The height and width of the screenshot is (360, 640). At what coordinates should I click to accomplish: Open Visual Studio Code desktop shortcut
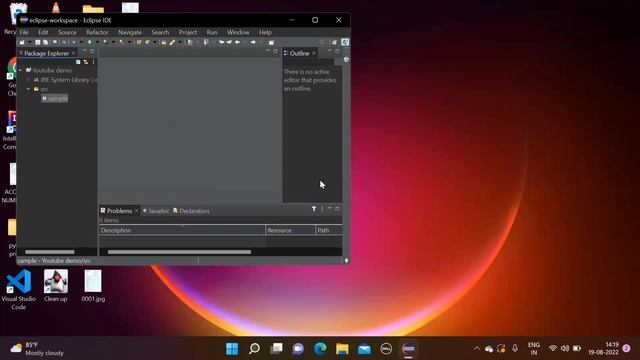tap(19, 290)
